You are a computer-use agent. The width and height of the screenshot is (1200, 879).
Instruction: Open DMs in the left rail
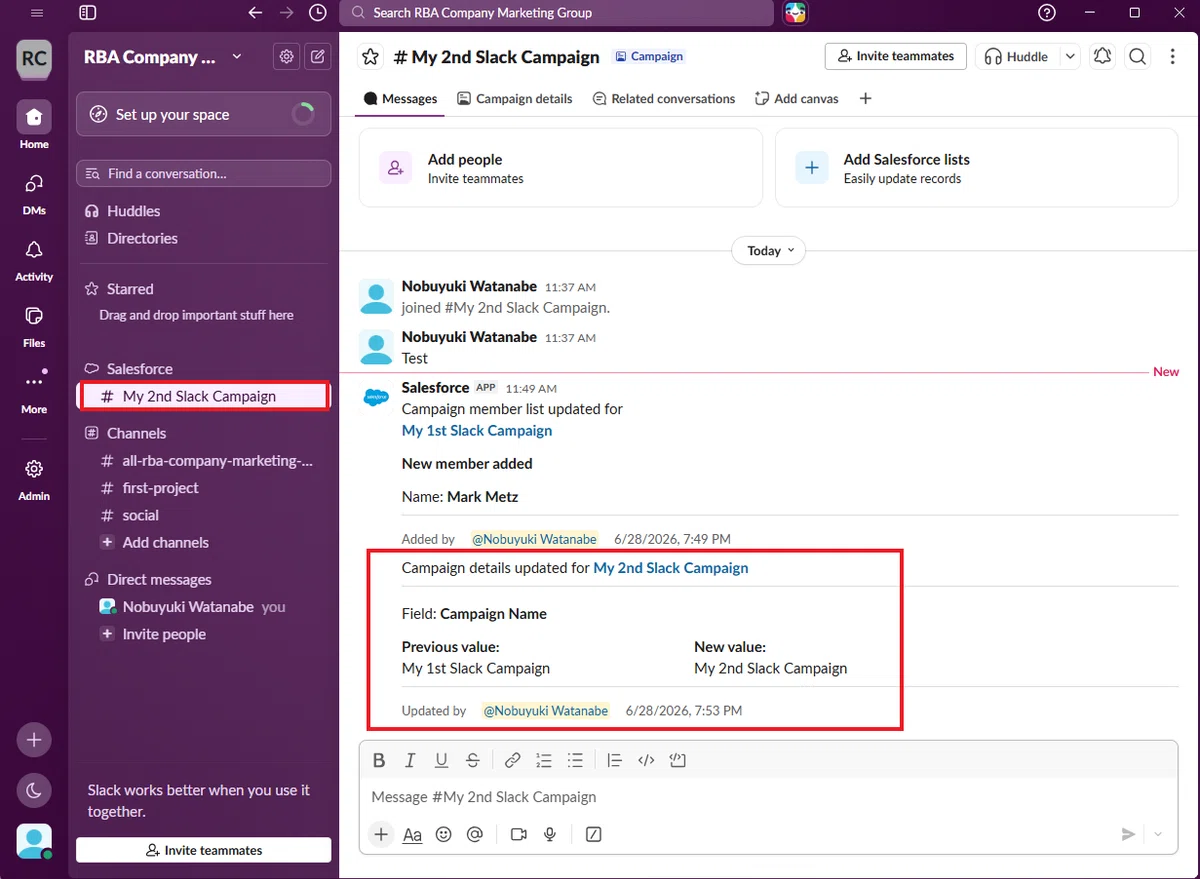pos(34,193)
